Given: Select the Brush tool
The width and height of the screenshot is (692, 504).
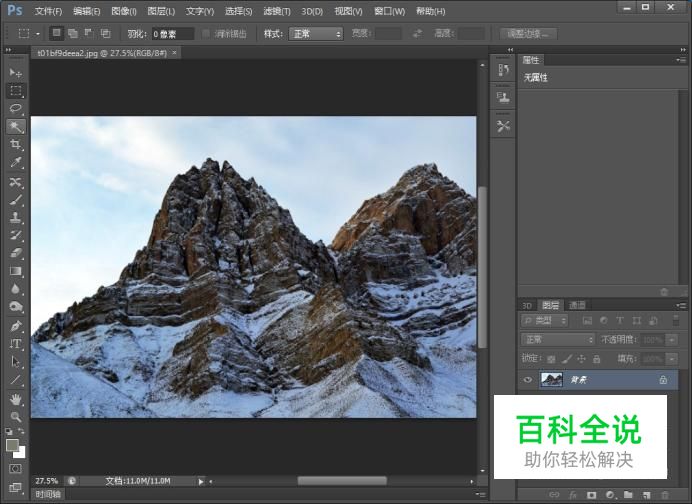Looking at the screenshot, I should tap(16, 200).
